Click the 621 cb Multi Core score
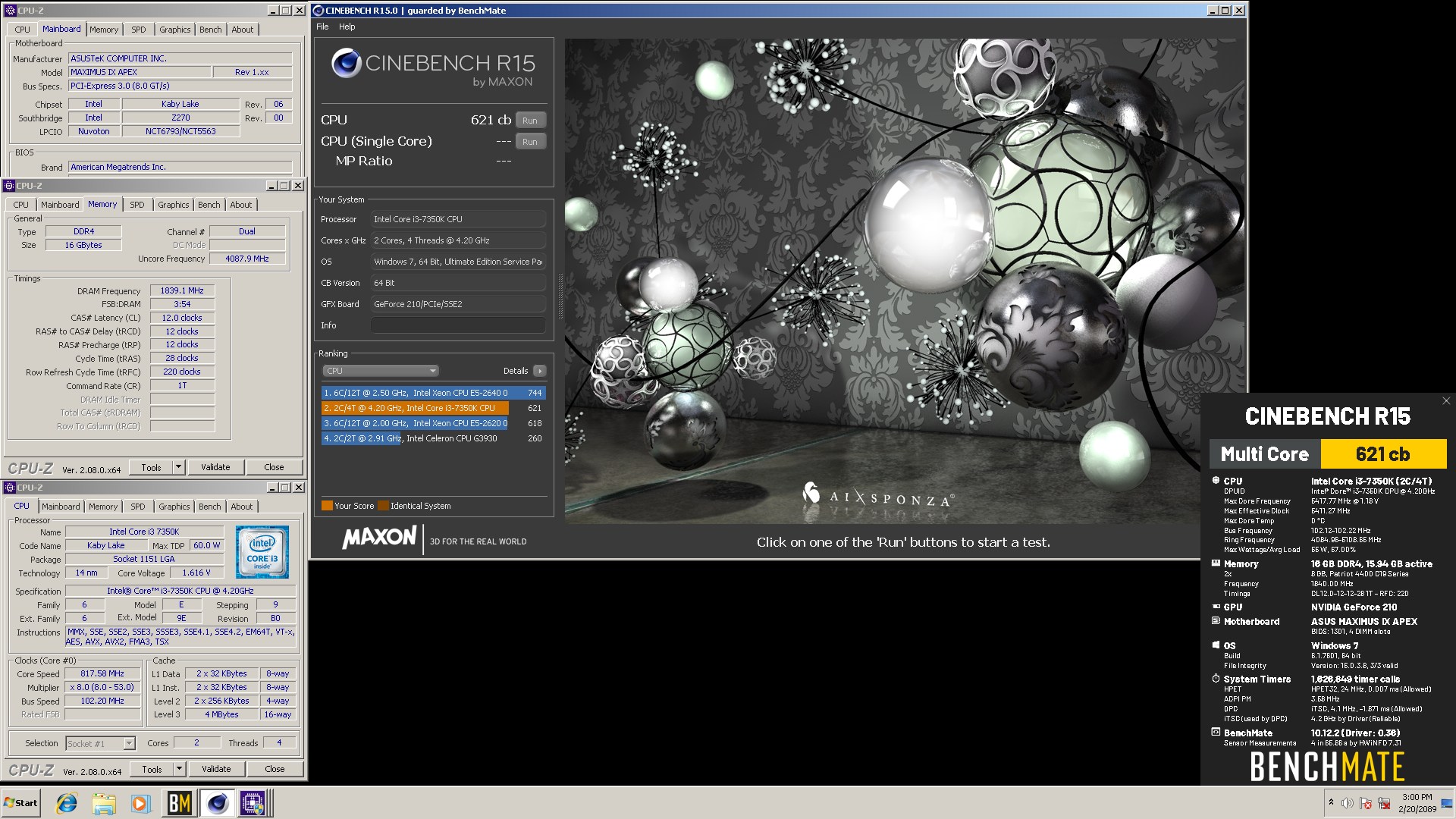1456x819 pixels. point(1382,454)
